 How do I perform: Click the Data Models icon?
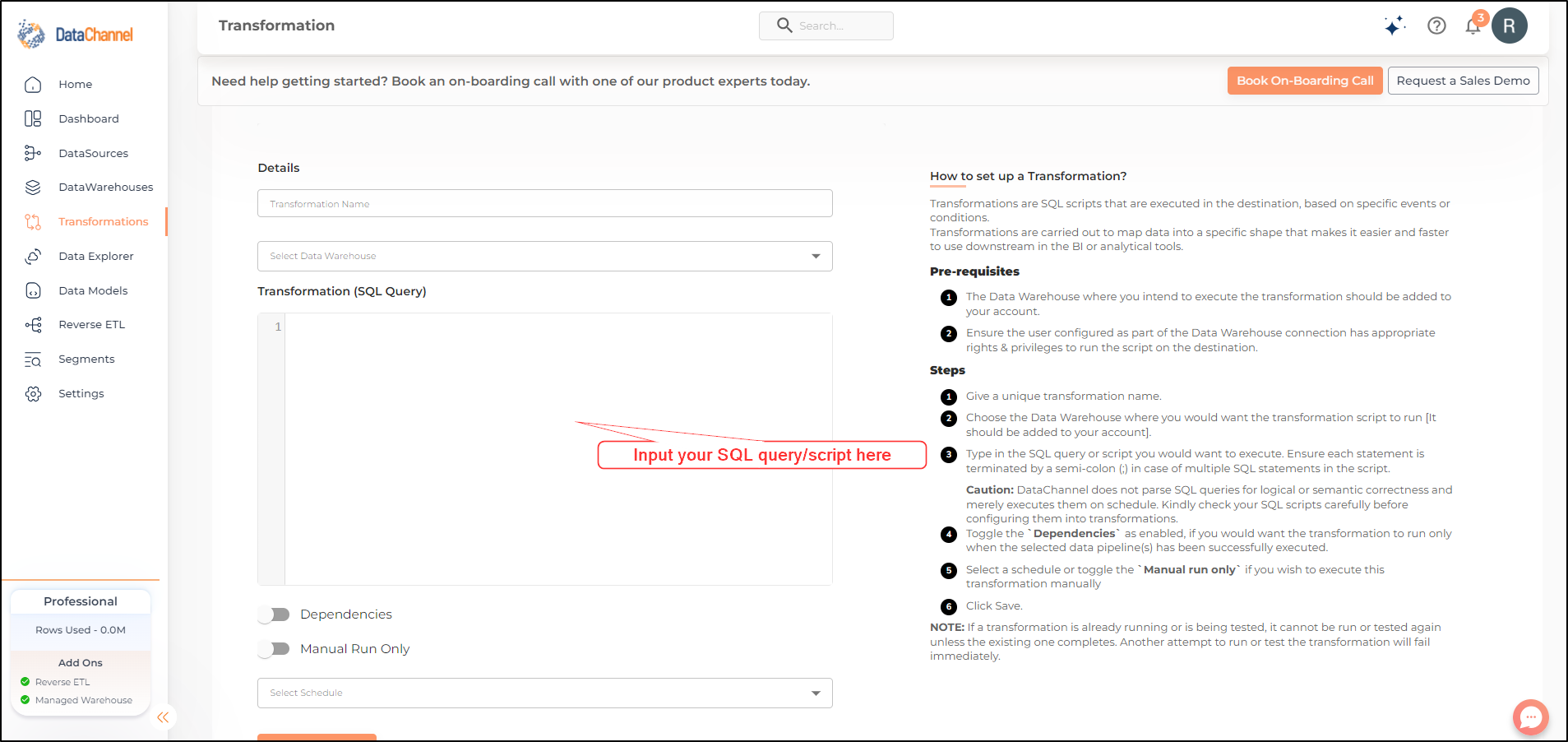pos(33,290)
